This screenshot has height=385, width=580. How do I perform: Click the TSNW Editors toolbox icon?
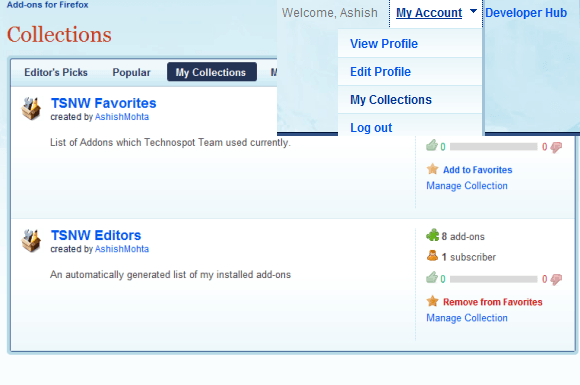click(31, 240)
